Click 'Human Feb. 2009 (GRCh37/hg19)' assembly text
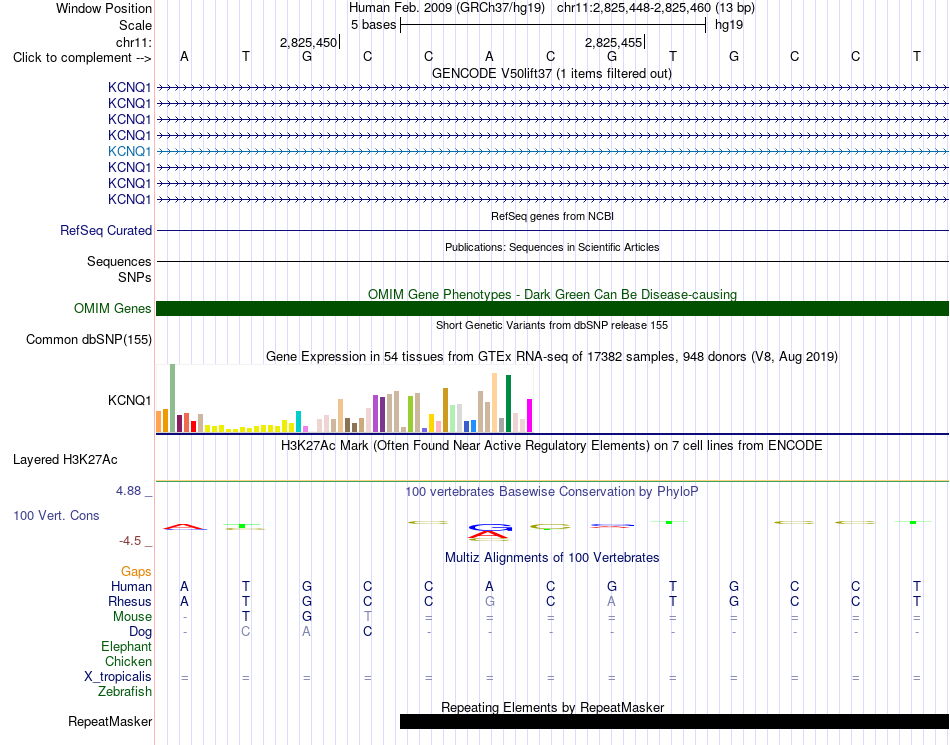950x745 pixels. point(447,8)
